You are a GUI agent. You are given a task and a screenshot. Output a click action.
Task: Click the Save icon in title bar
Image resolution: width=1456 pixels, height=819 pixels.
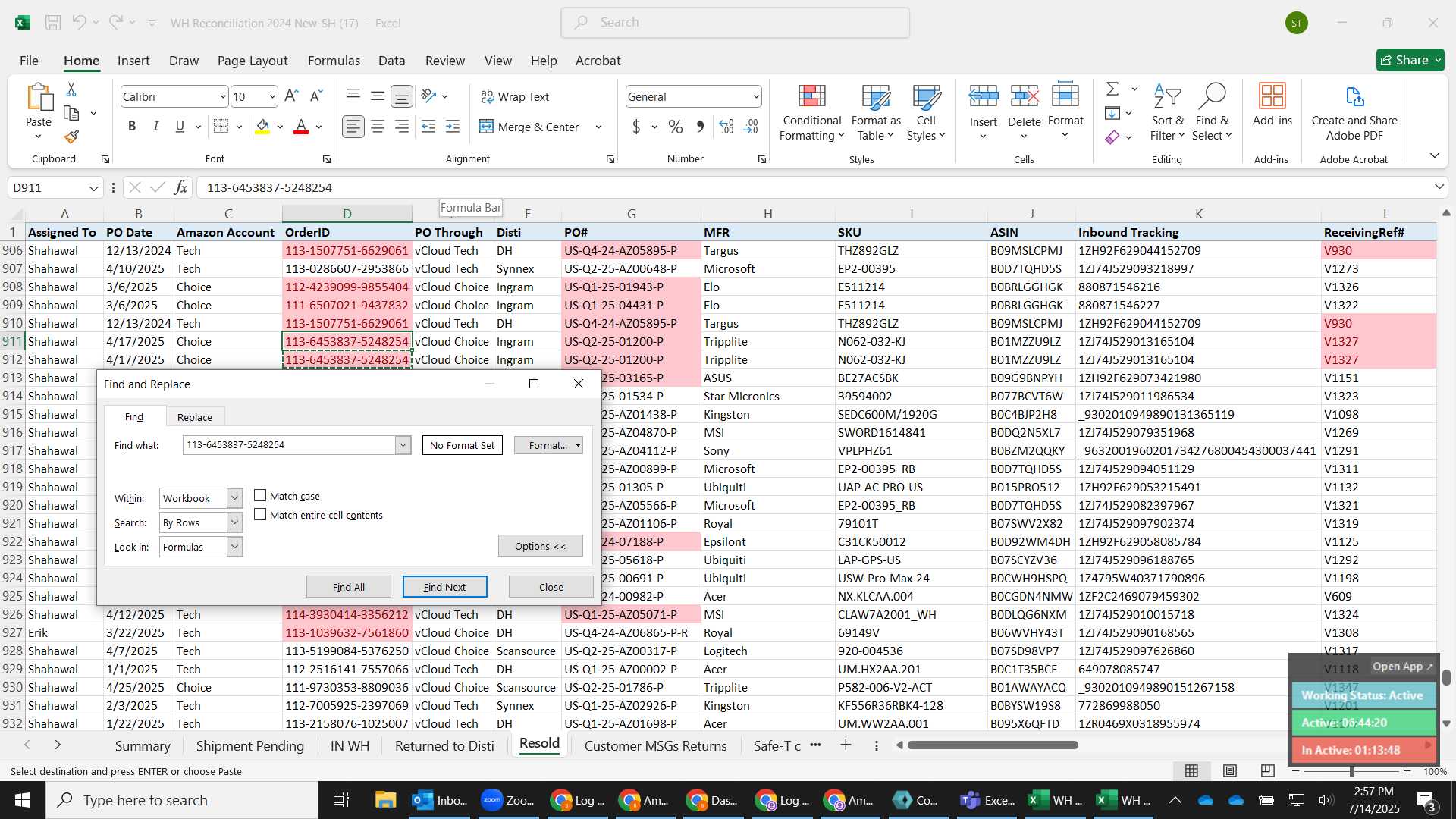coord(53,23)
